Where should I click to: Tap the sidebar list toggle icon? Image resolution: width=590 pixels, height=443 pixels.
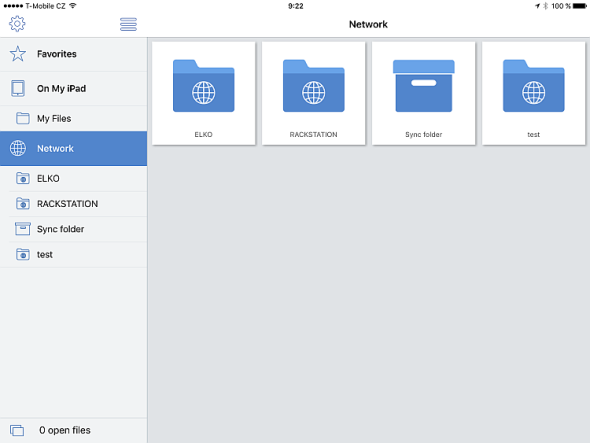pos(128,24)
